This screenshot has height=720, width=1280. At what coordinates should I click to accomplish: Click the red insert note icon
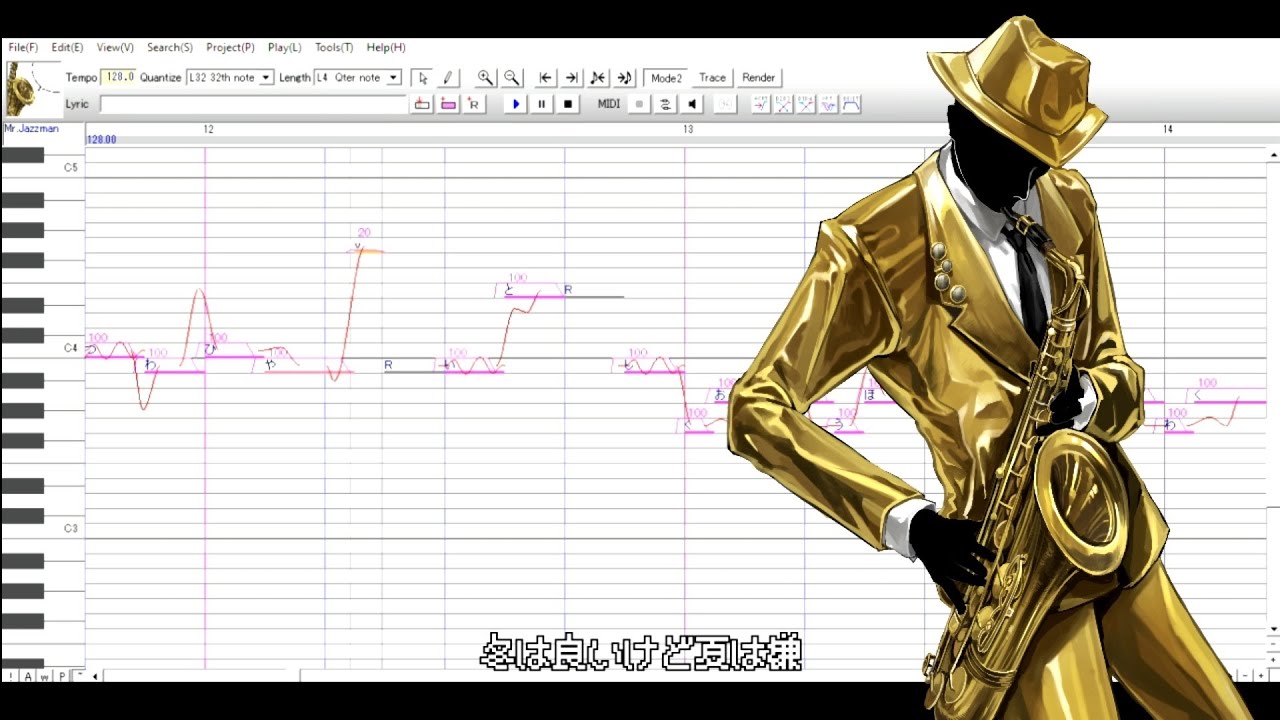coord(422,104)
